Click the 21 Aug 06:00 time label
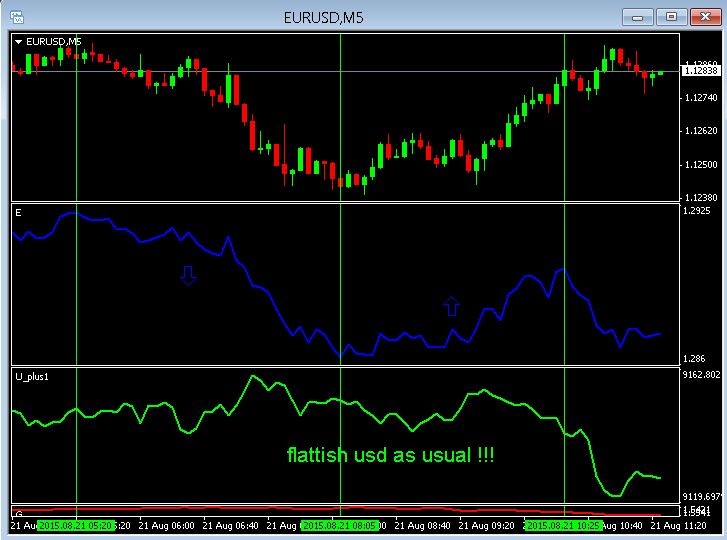 166,526
